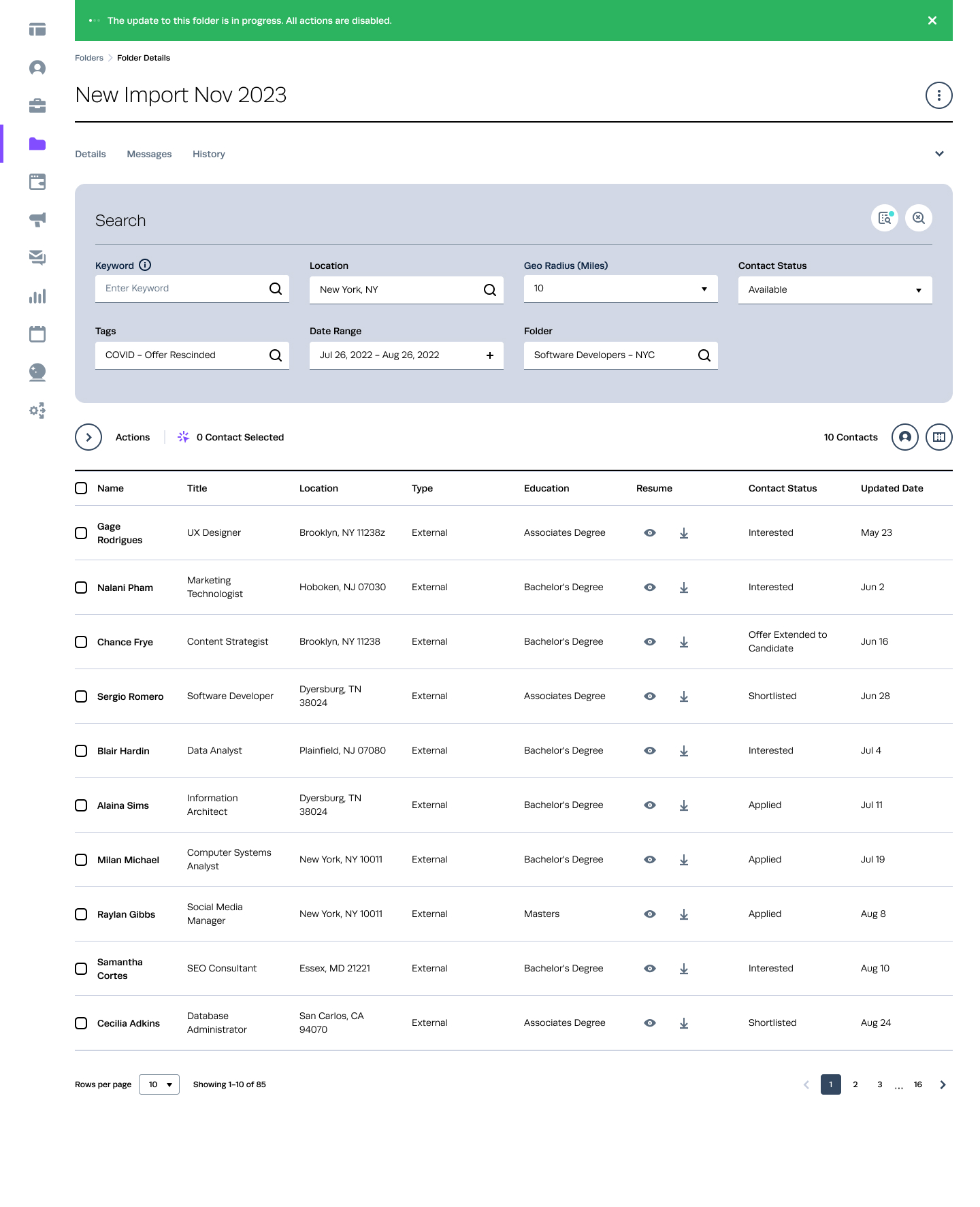Select the Cecilia Adkins row checkbox
Viewport: 980px width, 1207px height.
pos(81,1023)
